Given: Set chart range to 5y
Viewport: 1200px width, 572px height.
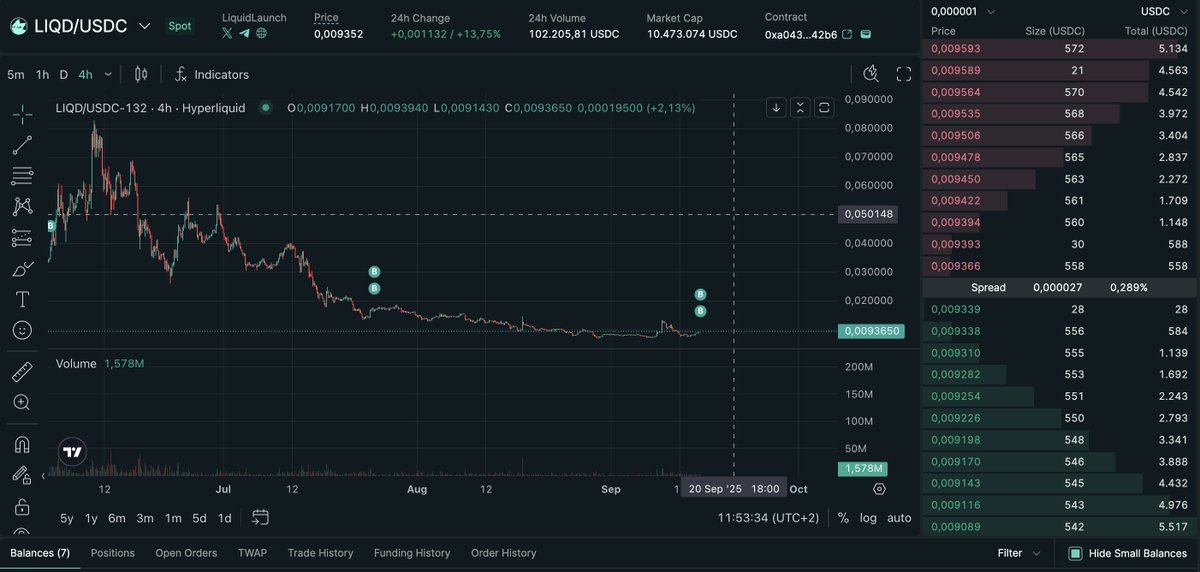Looking at the screenshot, I should tap(67, 518).
